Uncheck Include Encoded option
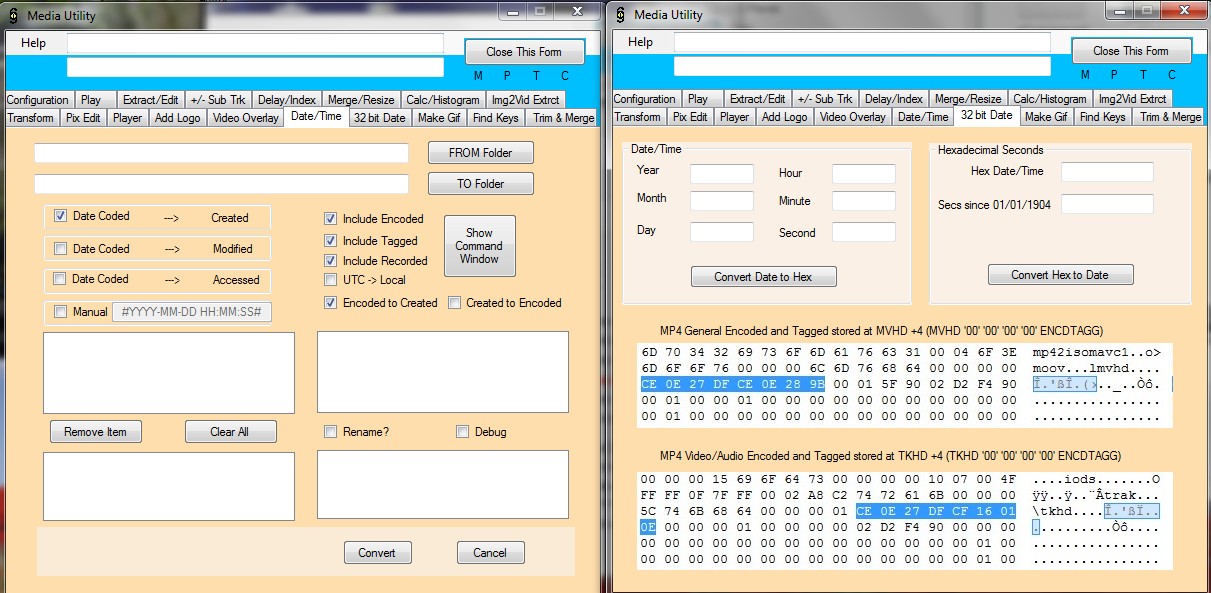This screenshot has width=1211, height=593. pos(331,219)
